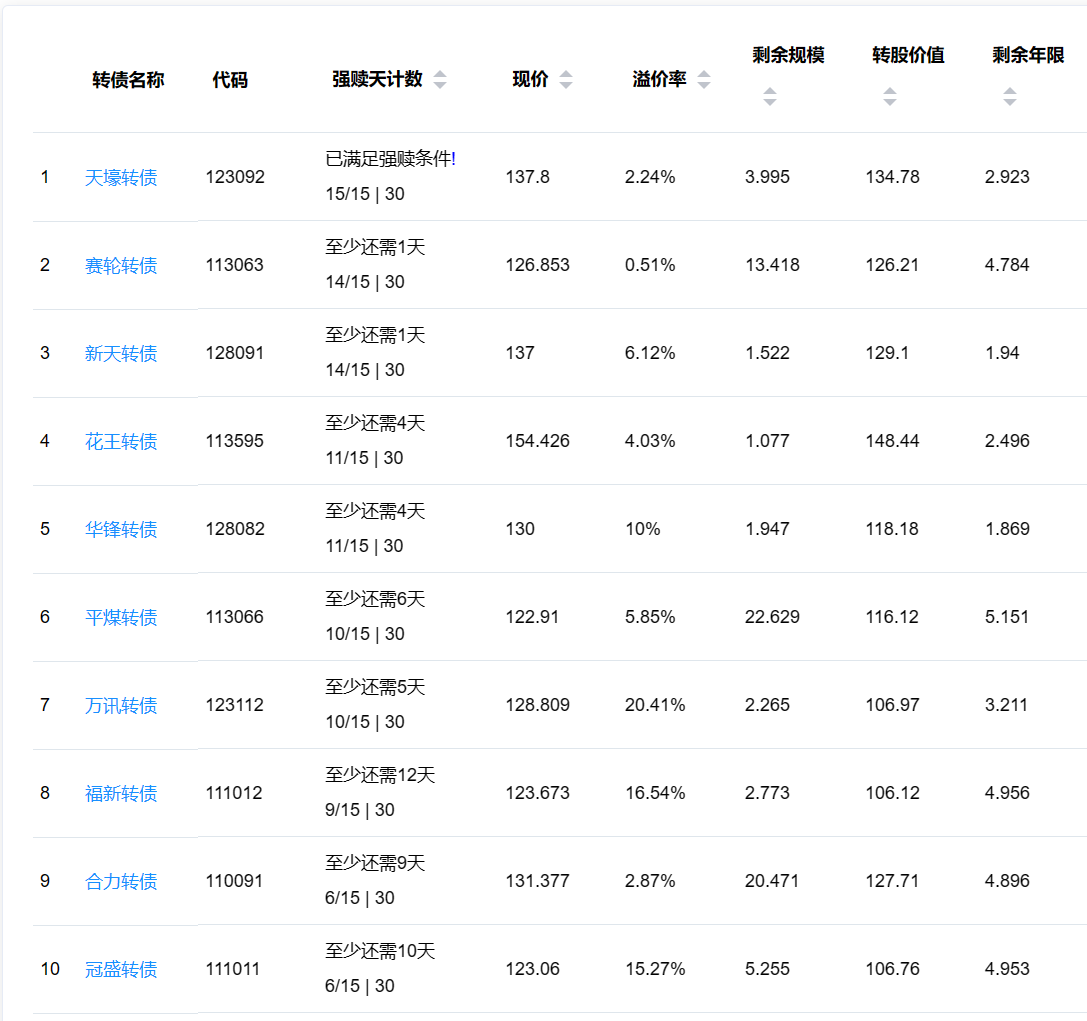Image resolution: width=1087 pixels, height=1021 pixels.
Task: Open the 冠盛转债 link
Action: 121,970
